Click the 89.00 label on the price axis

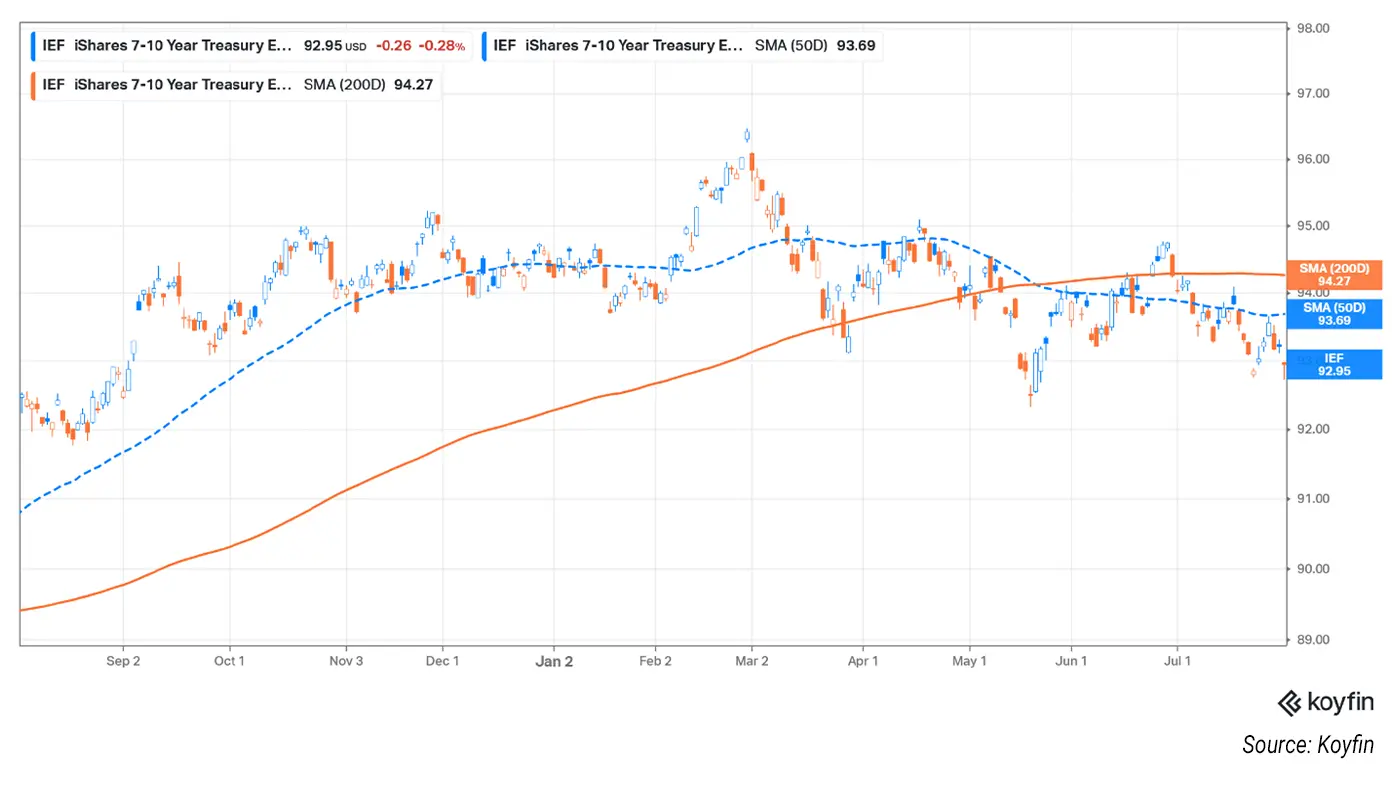[1311, 639]
